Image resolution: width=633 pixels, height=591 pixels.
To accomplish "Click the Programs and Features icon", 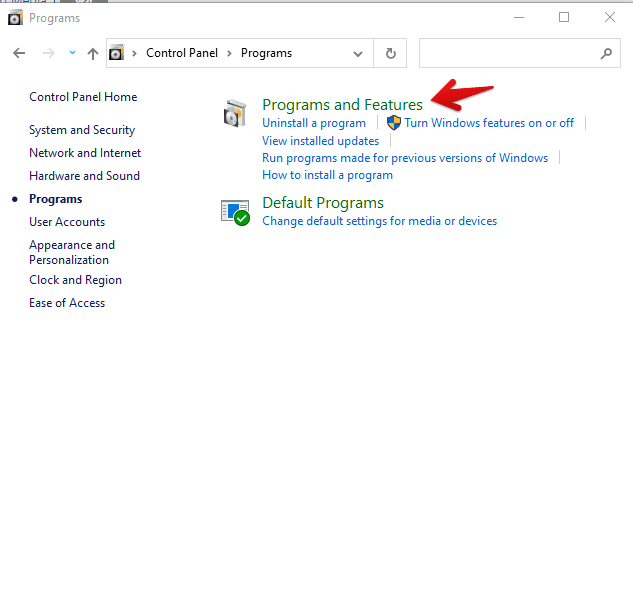I will (x=235, y=113).
